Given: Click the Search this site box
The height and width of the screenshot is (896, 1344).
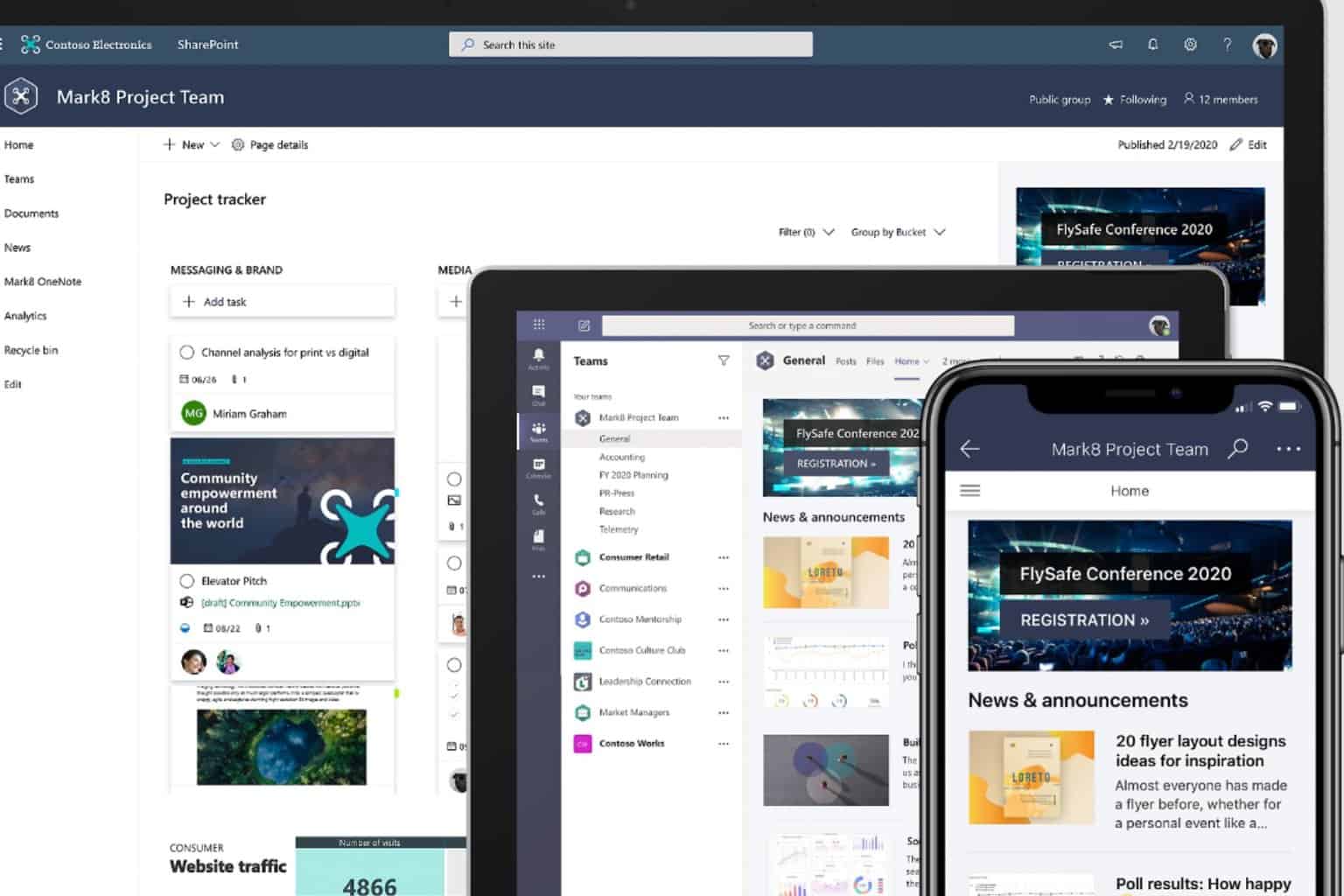Looking at the screenshot, I should tap(630, 45).
